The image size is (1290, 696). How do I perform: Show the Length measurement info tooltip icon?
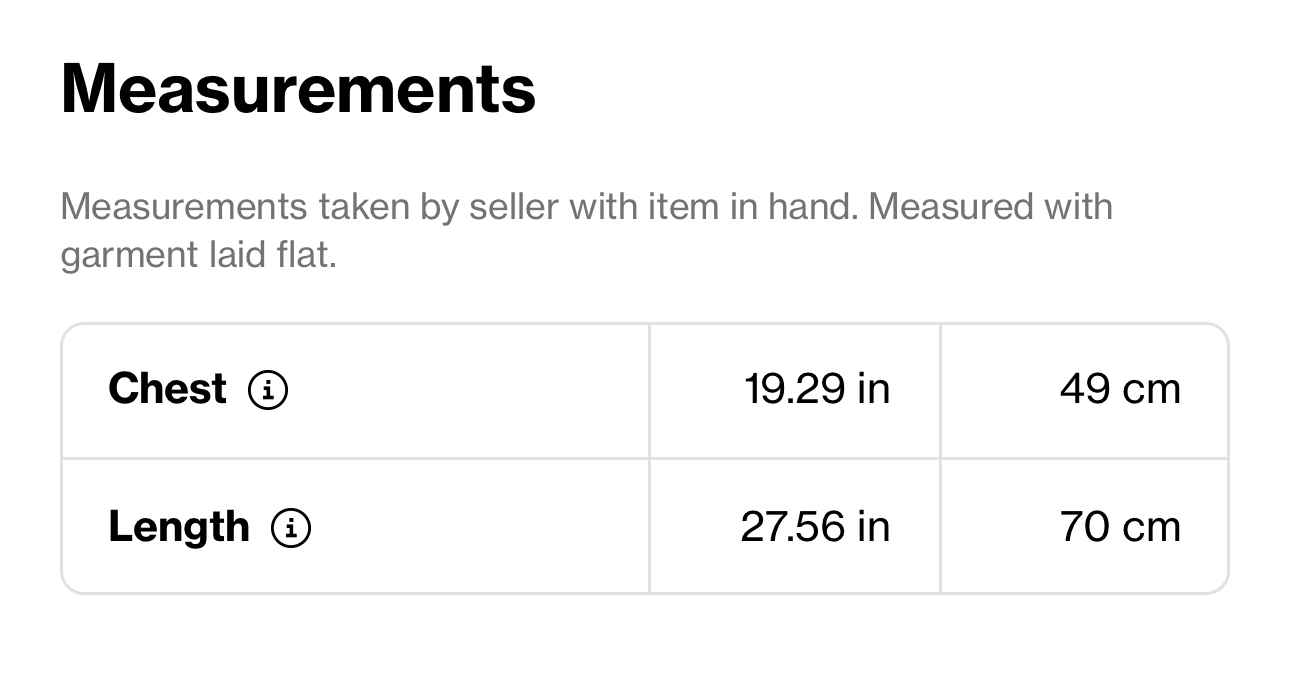[x=291, y=528]
